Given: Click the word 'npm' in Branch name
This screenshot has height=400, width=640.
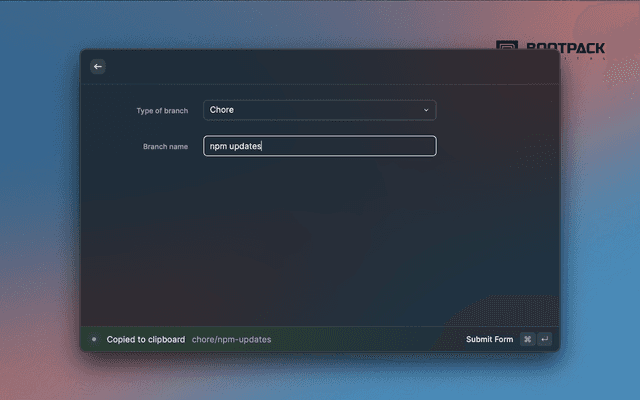Looking at the screenshot, I should click(218, 146).
